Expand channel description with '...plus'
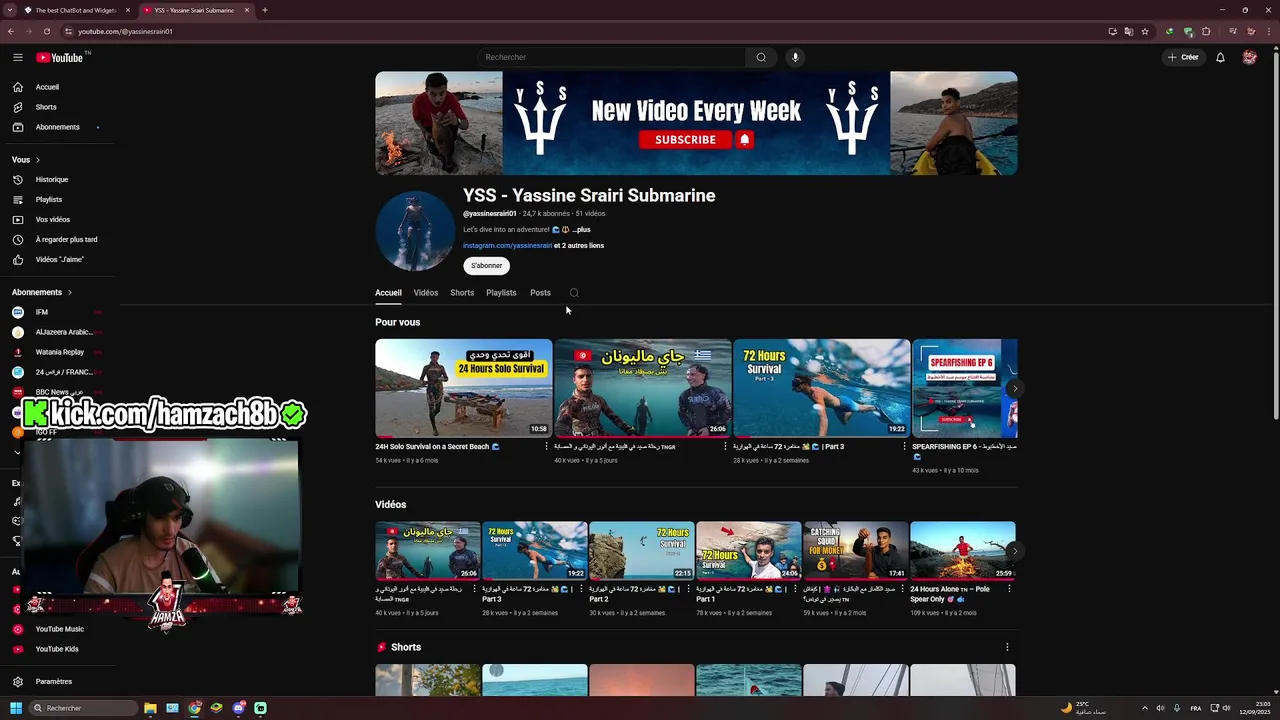1280x720 pixels. (581, 229)
